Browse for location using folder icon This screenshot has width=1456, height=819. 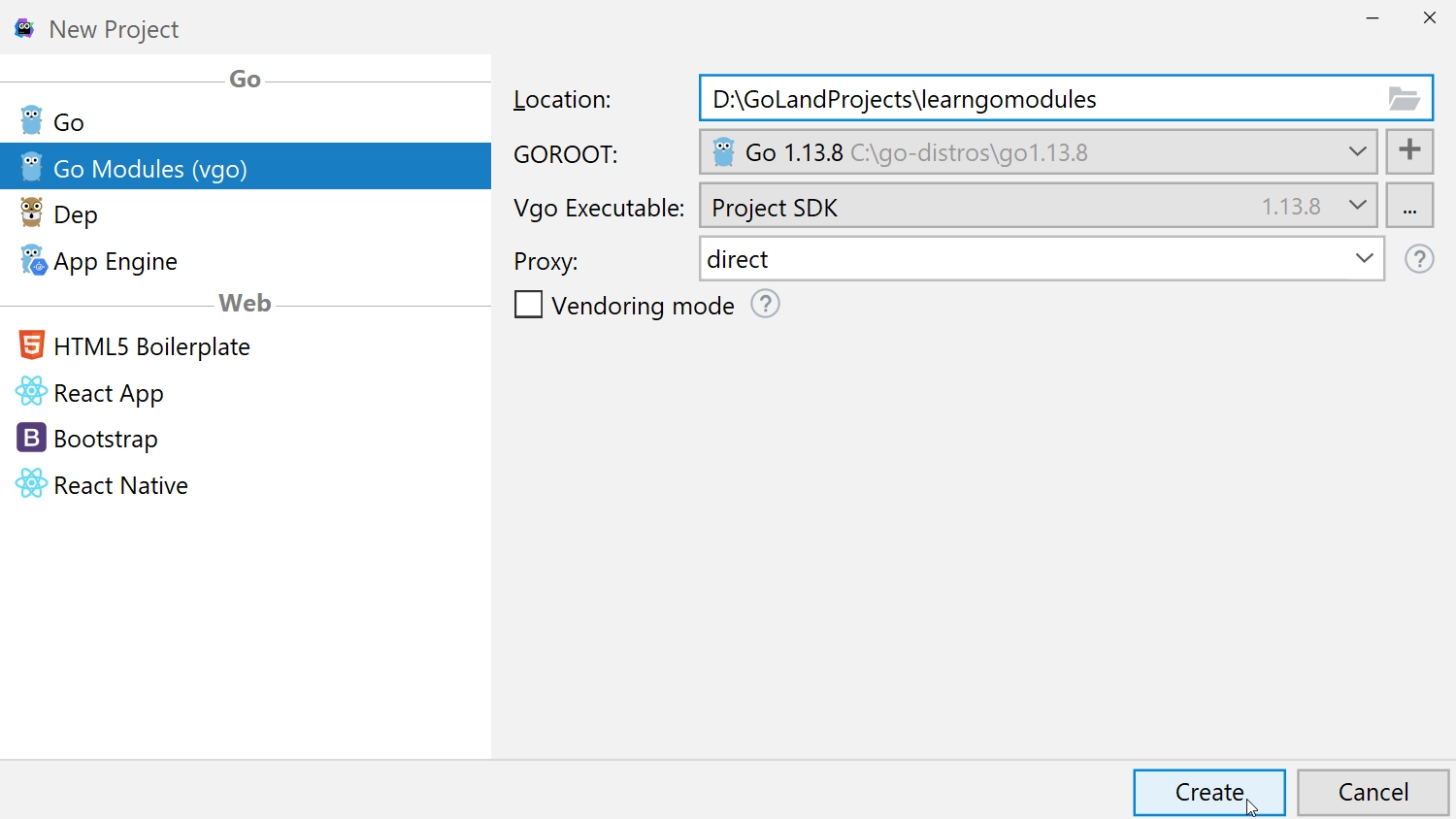(1405, 98)
